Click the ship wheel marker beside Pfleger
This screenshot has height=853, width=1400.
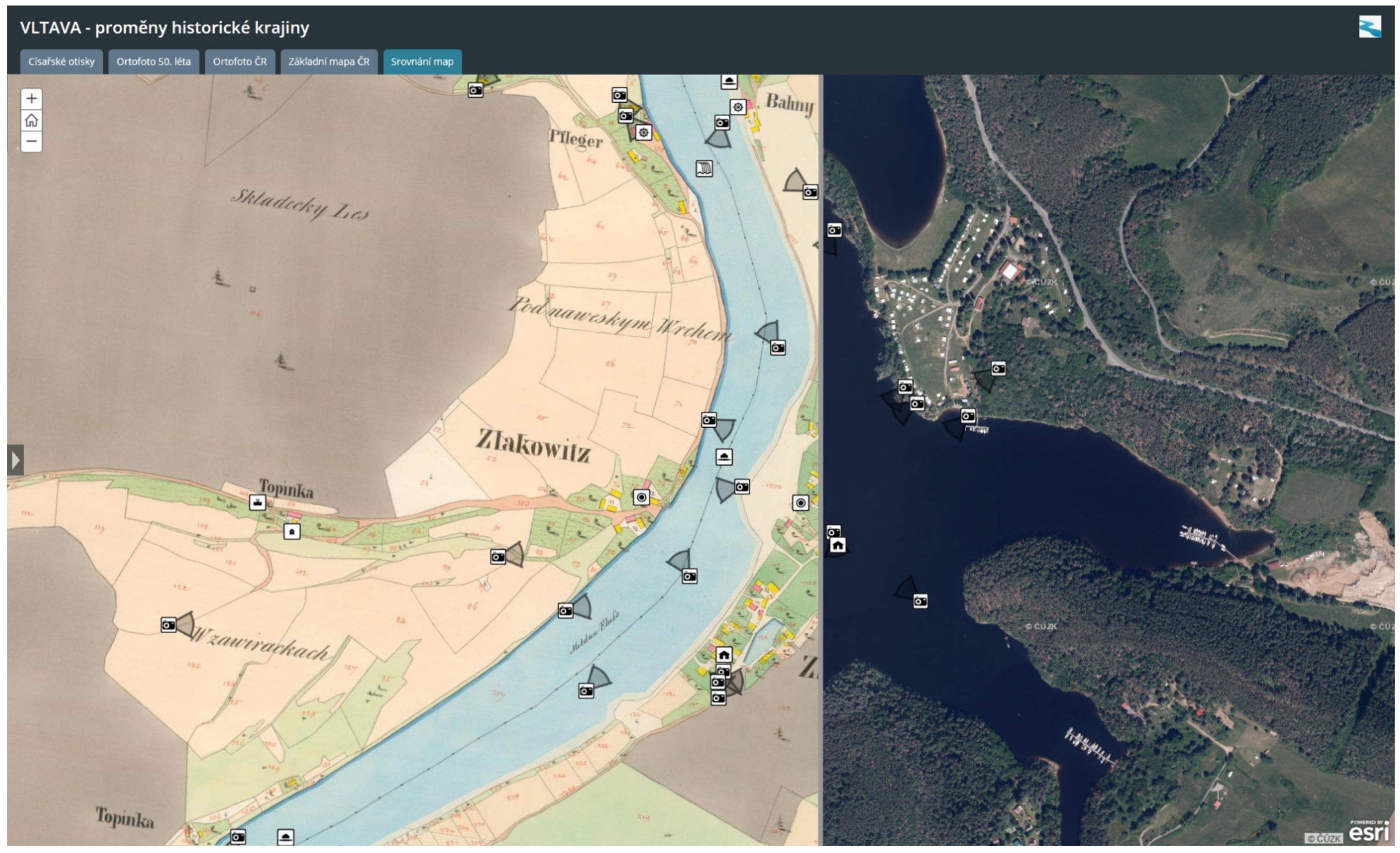tap(643, 133)
